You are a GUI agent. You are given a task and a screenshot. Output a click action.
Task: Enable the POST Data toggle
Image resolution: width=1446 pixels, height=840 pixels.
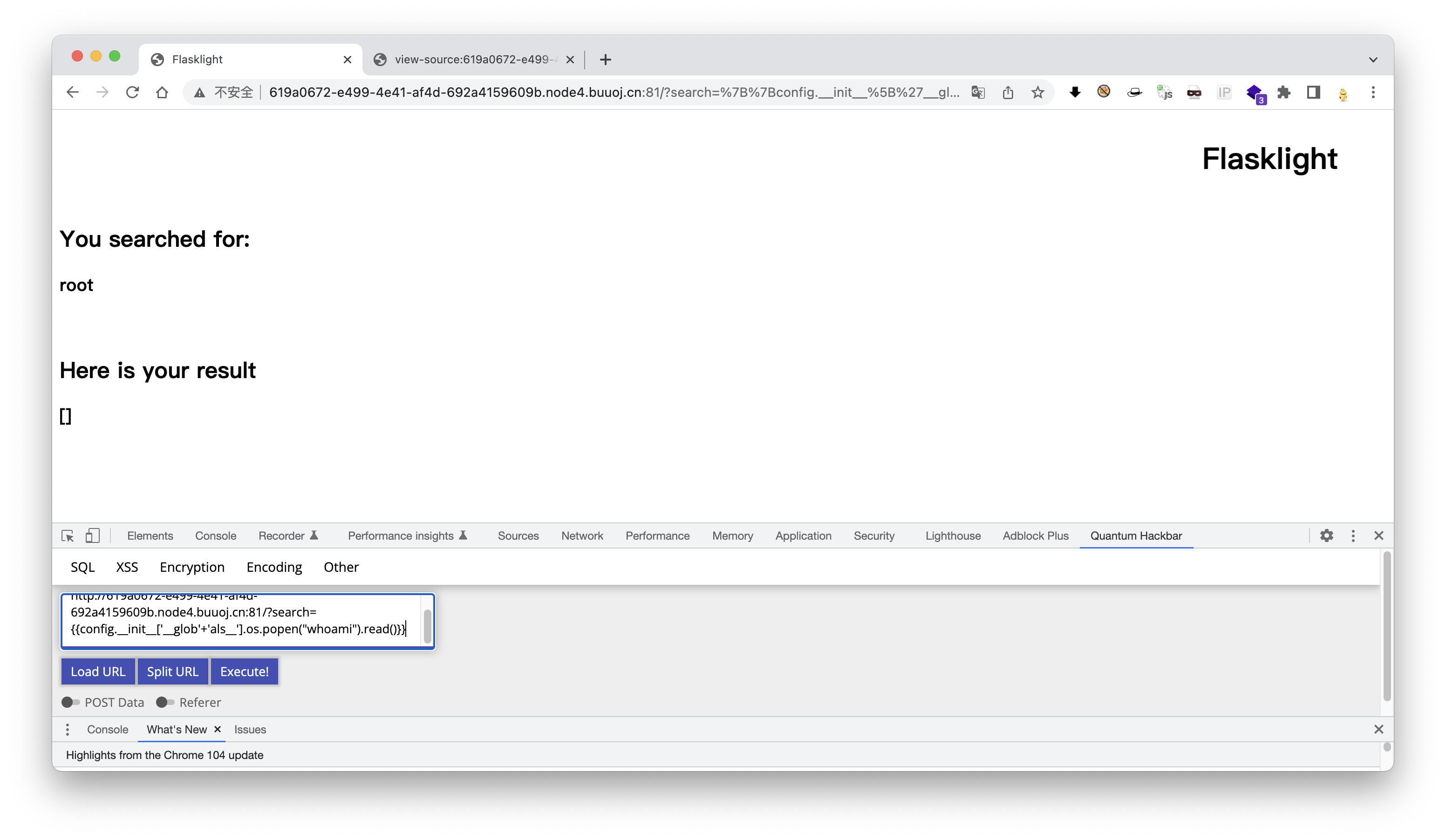tap(71, 702)
